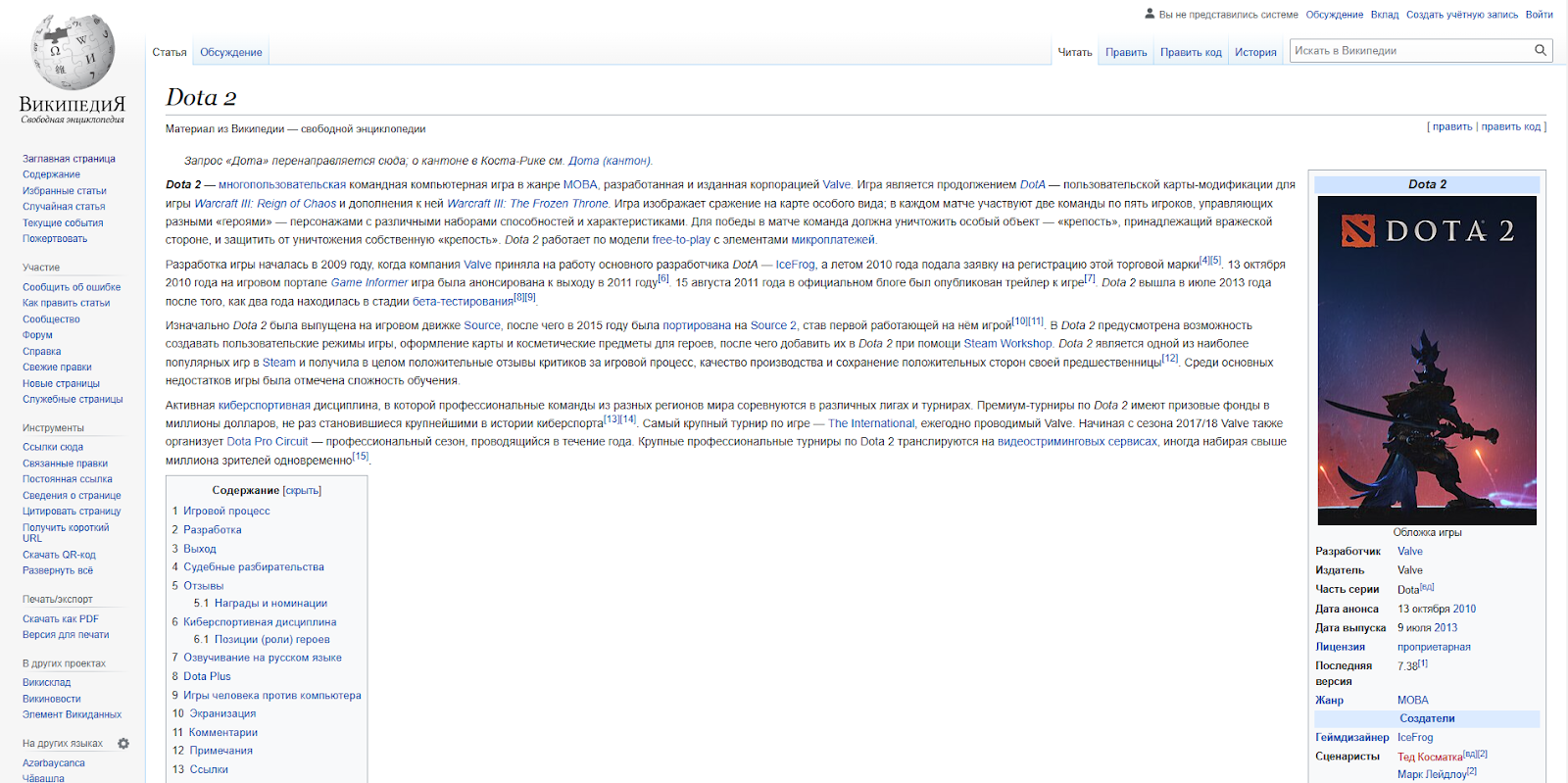Image resolution: width=1568 pixels, height=783 pixels.
Task: Open the бета-тестирования link
Action: point(463,302)
